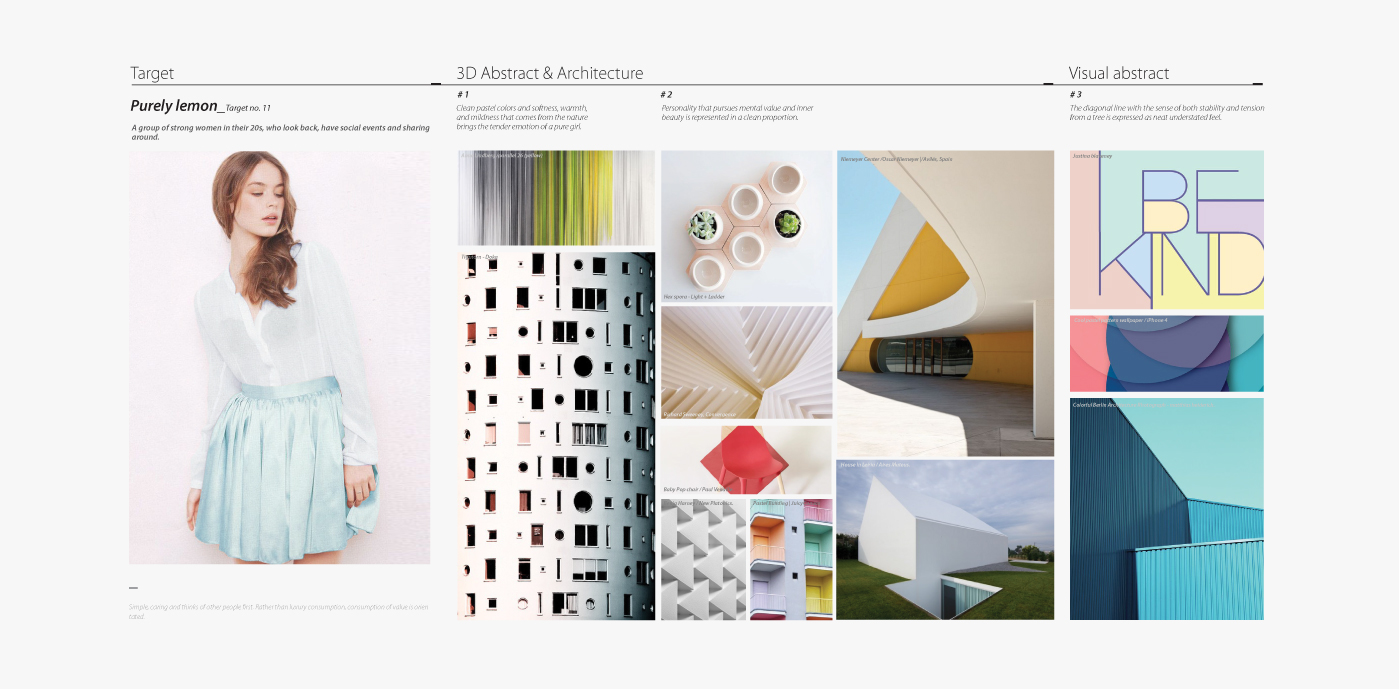This screenshot has height=689, width=1399.
Task: Select the 'group of strong women' paragraph
Action: pyautogui.click(x=280, y=132)
